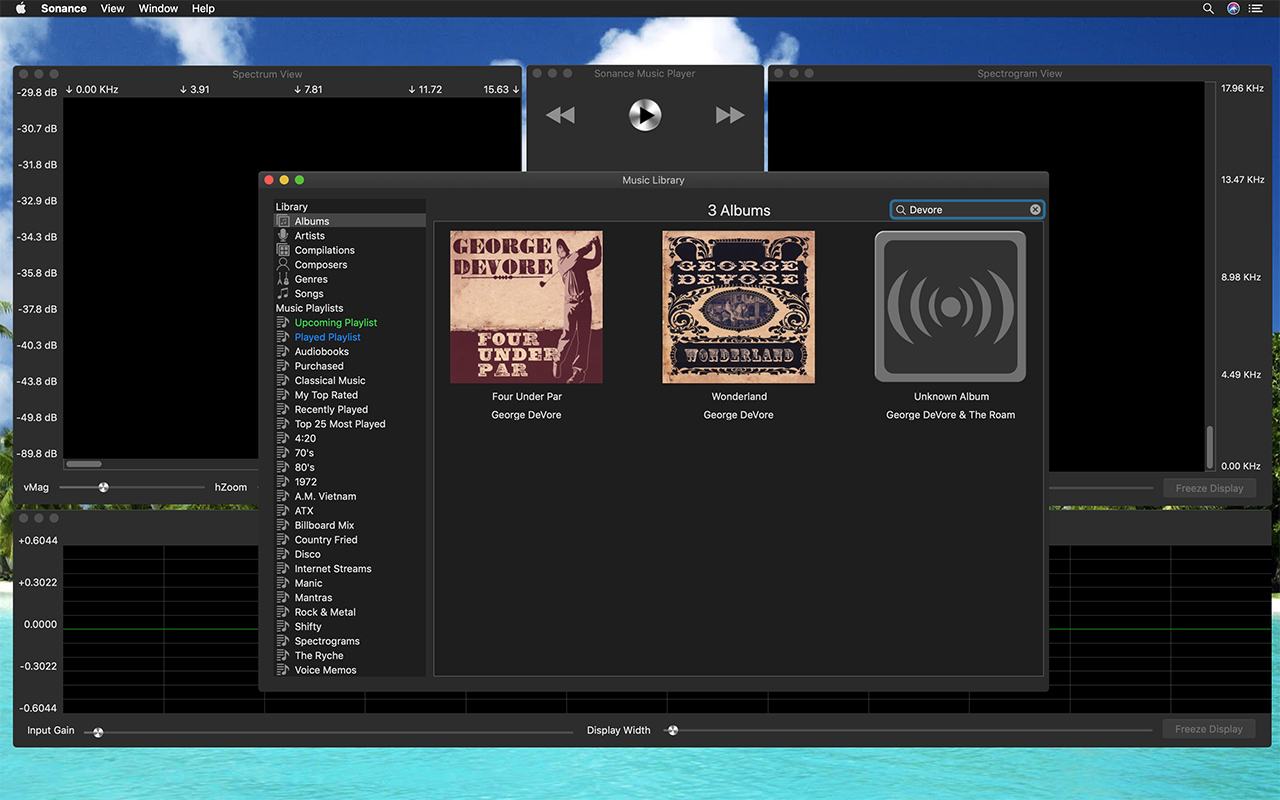This screenshot has height=800, width=1280.
Task: Click the Upcoming Playlist icon
Action: click(x=283, y=323)
